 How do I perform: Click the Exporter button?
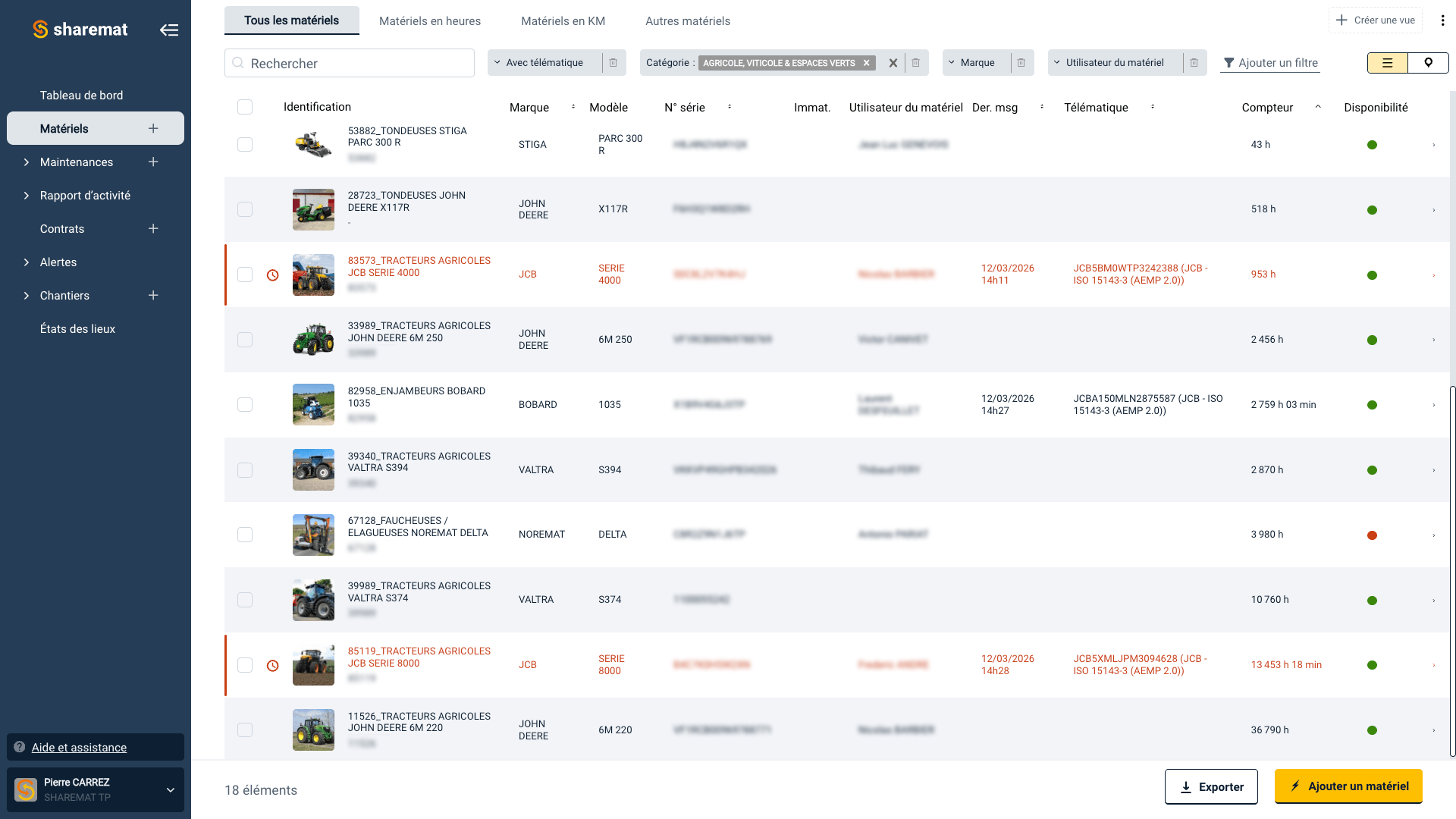point(1211,786)
